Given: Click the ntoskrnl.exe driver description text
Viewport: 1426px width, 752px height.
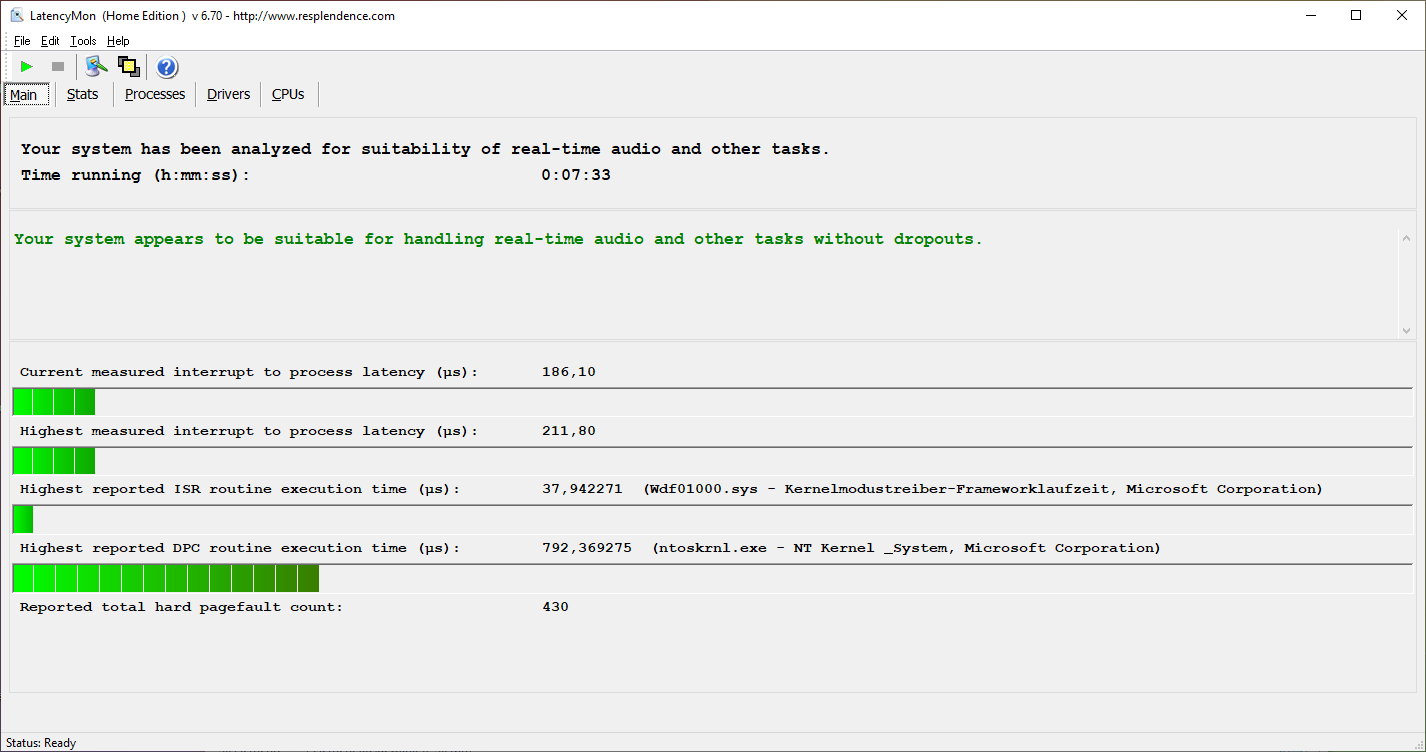Looking at the screenshot, I should pos(906,548).
